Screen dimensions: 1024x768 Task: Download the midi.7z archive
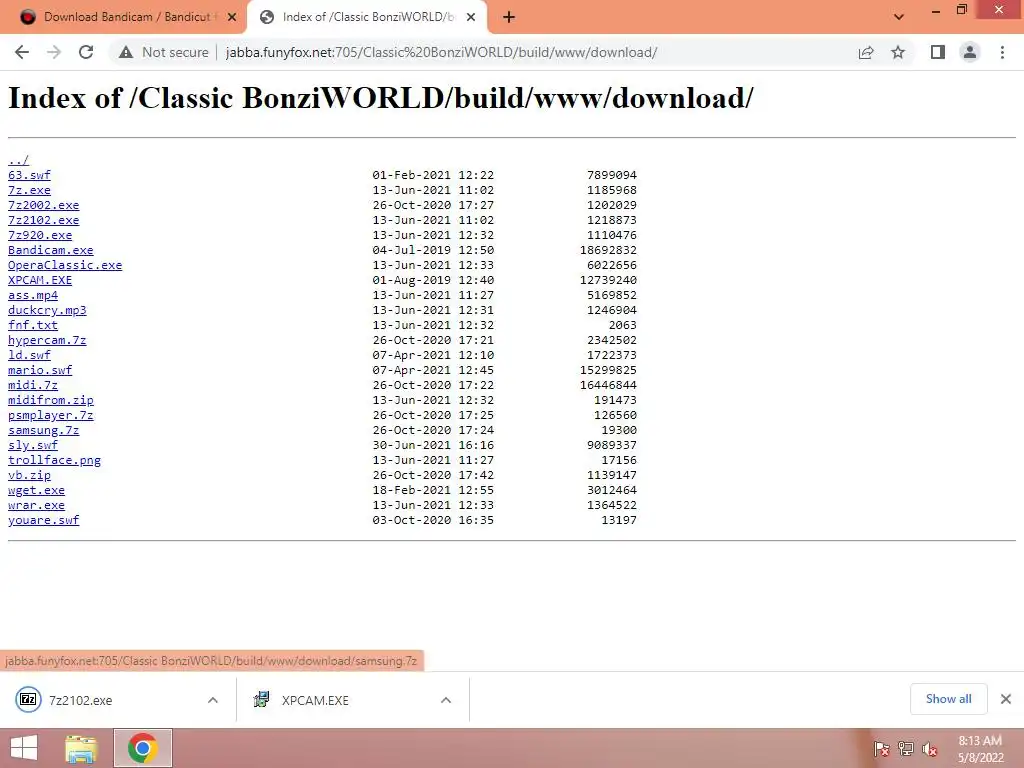[x=33, y=385]
